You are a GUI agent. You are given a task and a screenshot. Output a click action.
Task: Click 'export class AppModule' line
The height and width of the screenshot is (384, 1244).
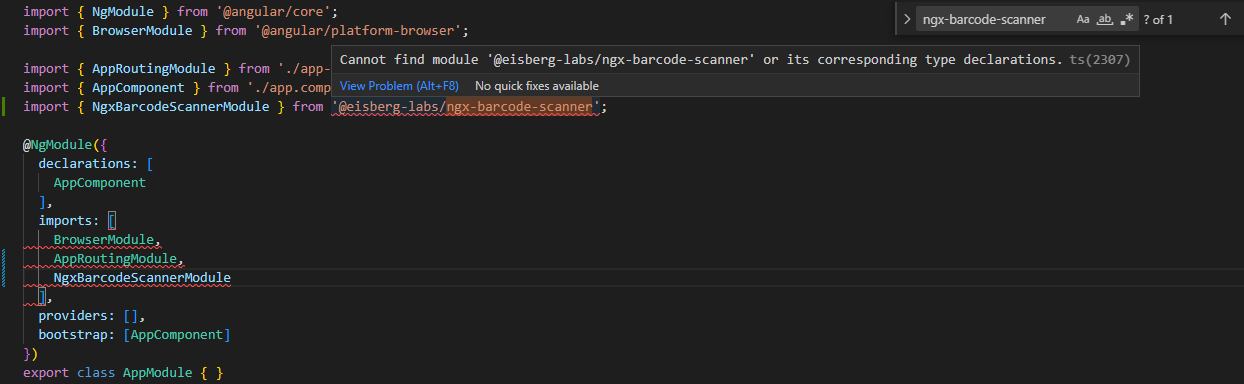[x=123, y=373]
